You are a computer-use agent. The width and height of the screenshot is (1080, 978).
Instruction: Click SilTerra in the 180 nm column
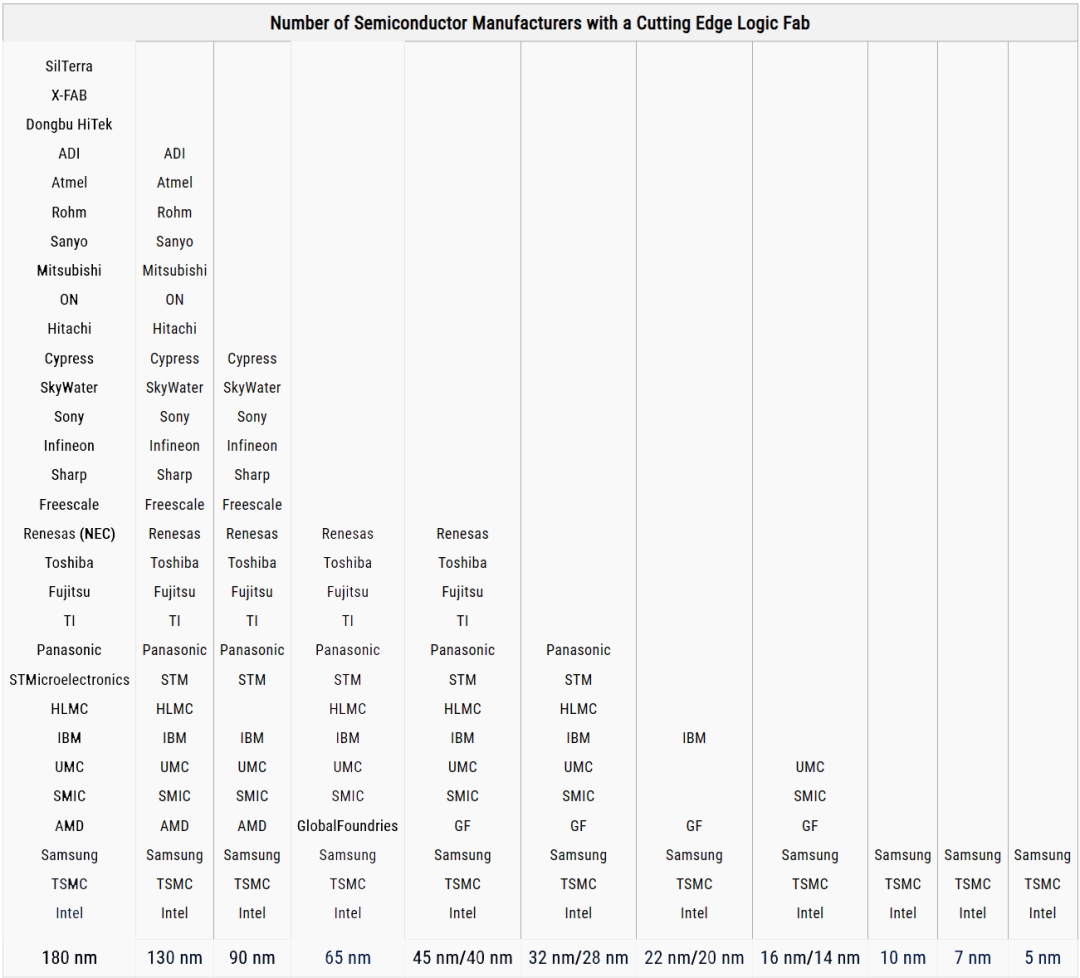pos(69,66)
